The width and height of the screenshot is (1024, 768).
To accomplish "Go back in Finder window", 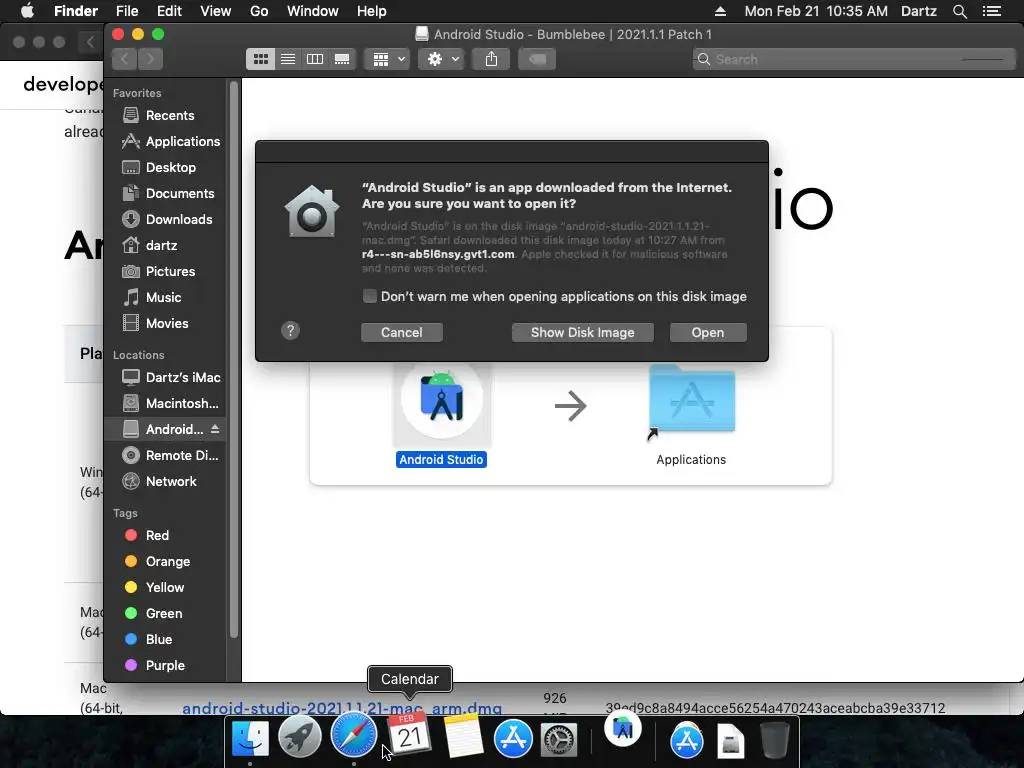I will tap(124, 59).
